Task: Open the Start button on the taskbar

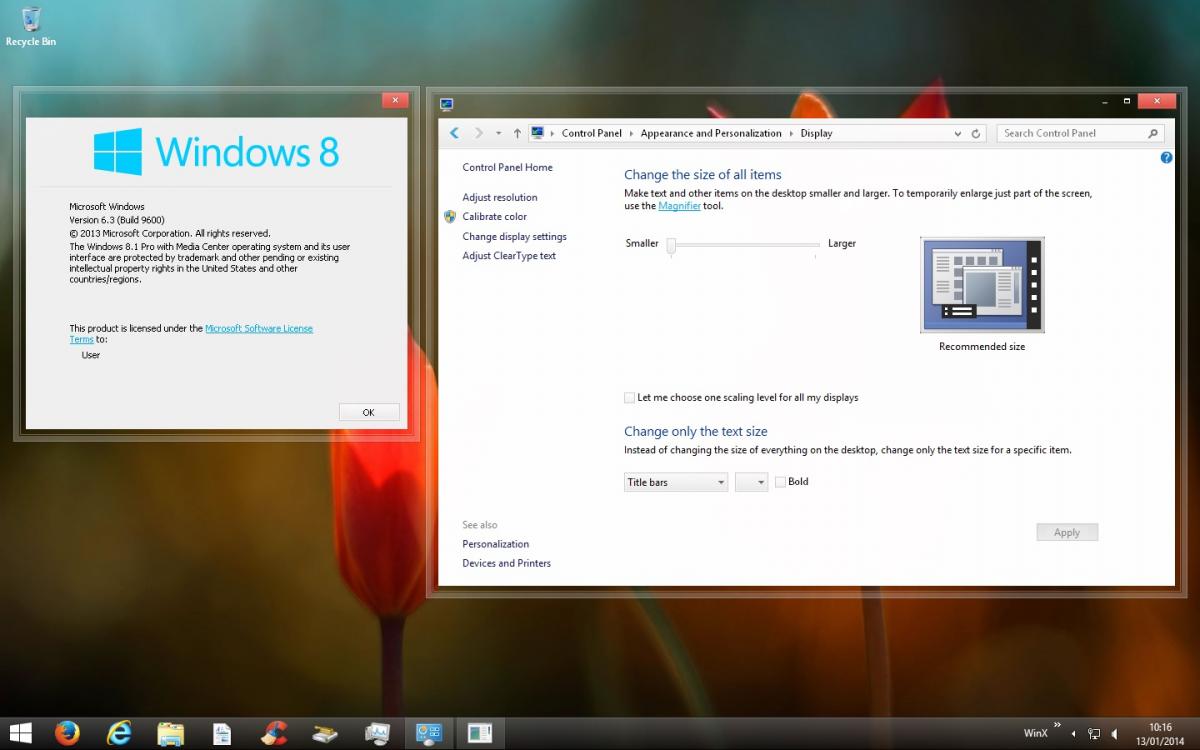Action: tap(19, 733)
